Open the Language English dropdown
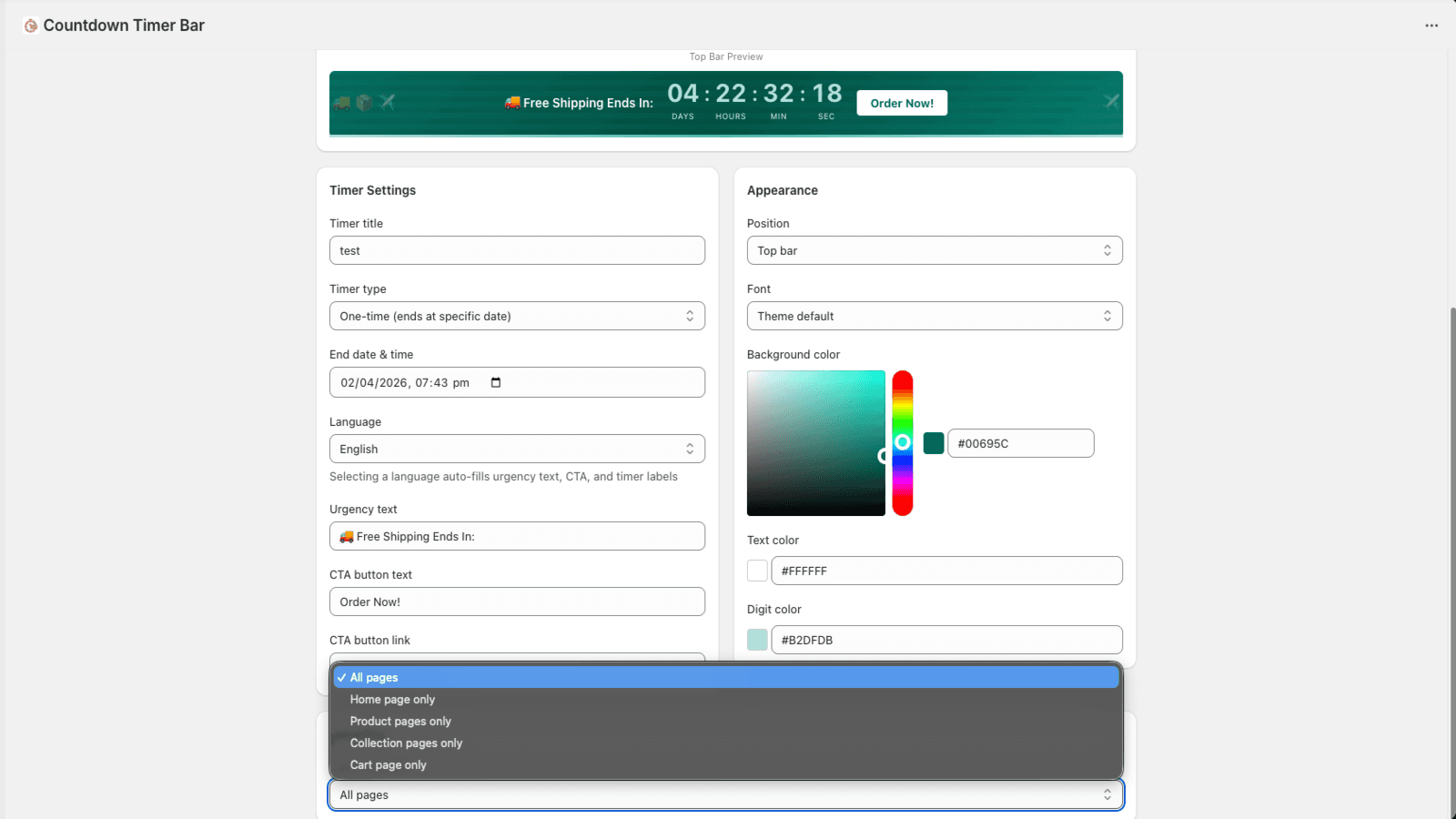Screen dimensions: 1456x819 point(517,449)
